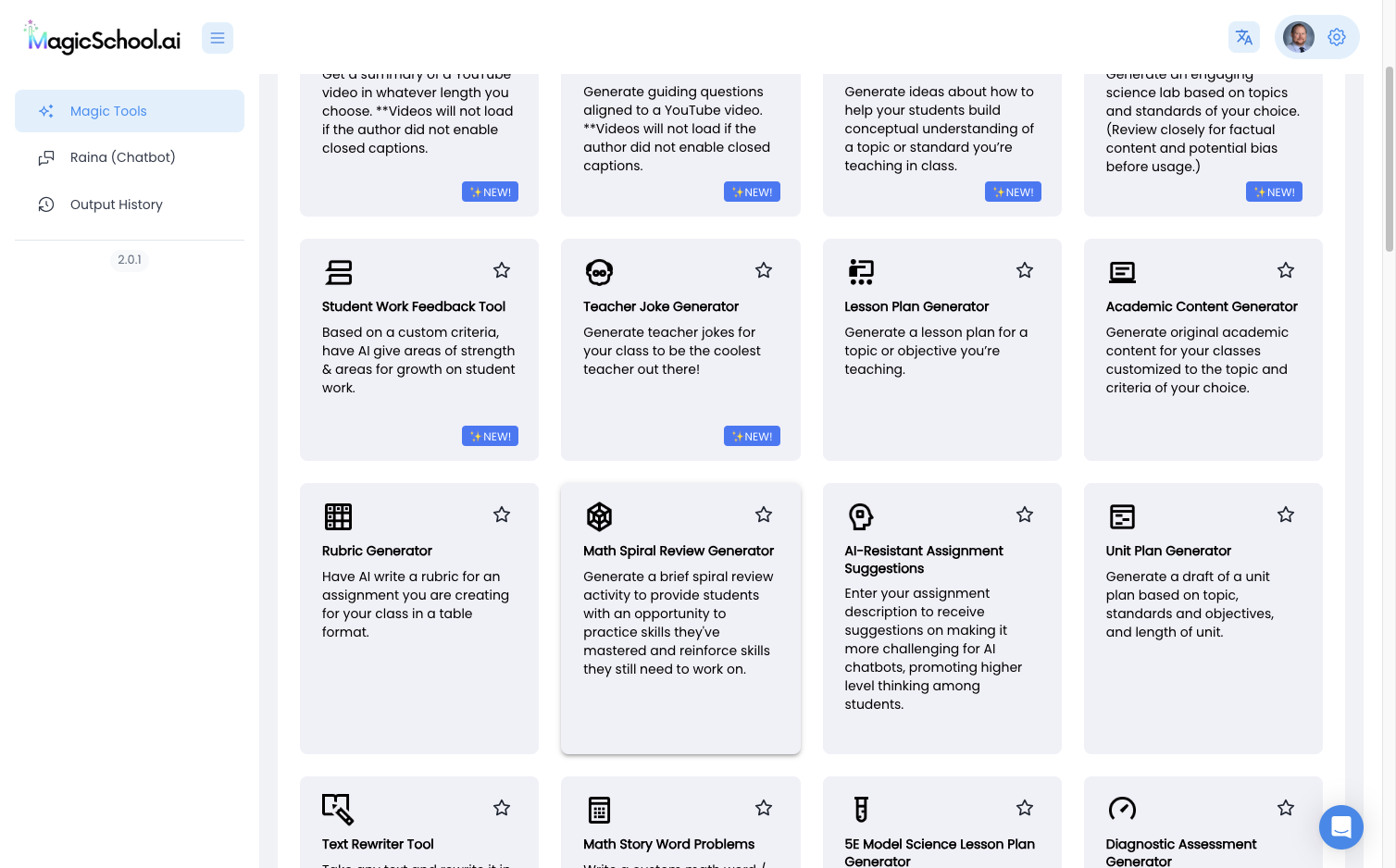
Task: Favorite the AI-Resistant Assignment Suggestions tool
Action: (x=1025, y=515)
